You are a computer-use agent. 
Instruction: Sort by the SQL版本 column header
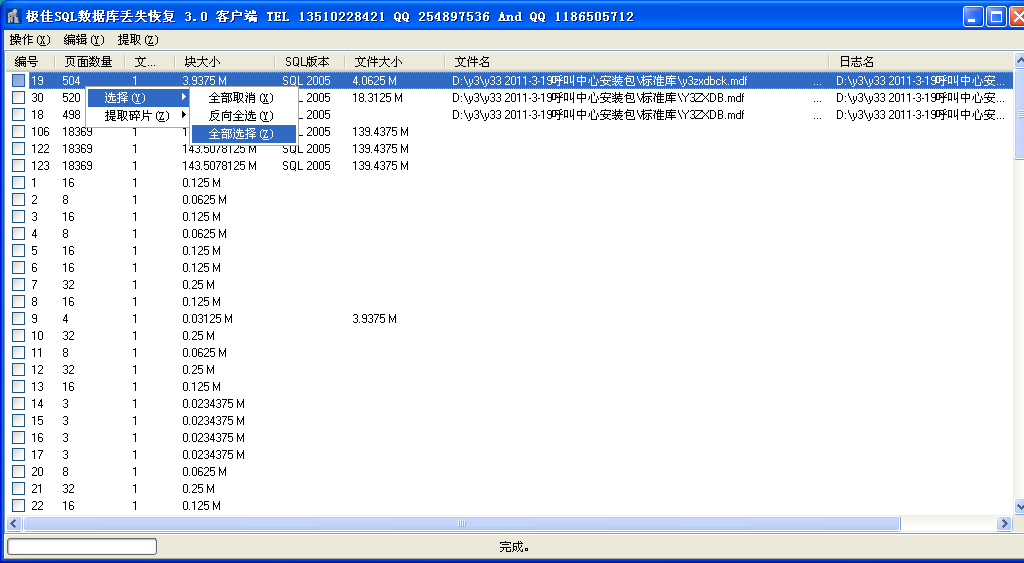coord(310,61)
